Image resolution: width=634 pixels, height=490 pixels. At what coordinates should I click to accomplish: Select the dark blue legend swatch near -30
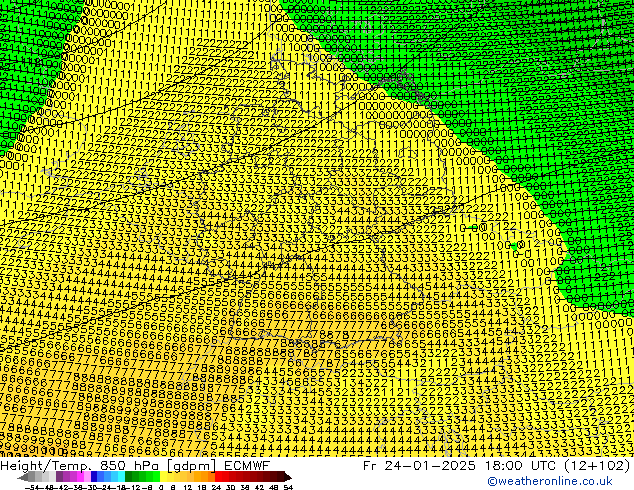[94, 477]
